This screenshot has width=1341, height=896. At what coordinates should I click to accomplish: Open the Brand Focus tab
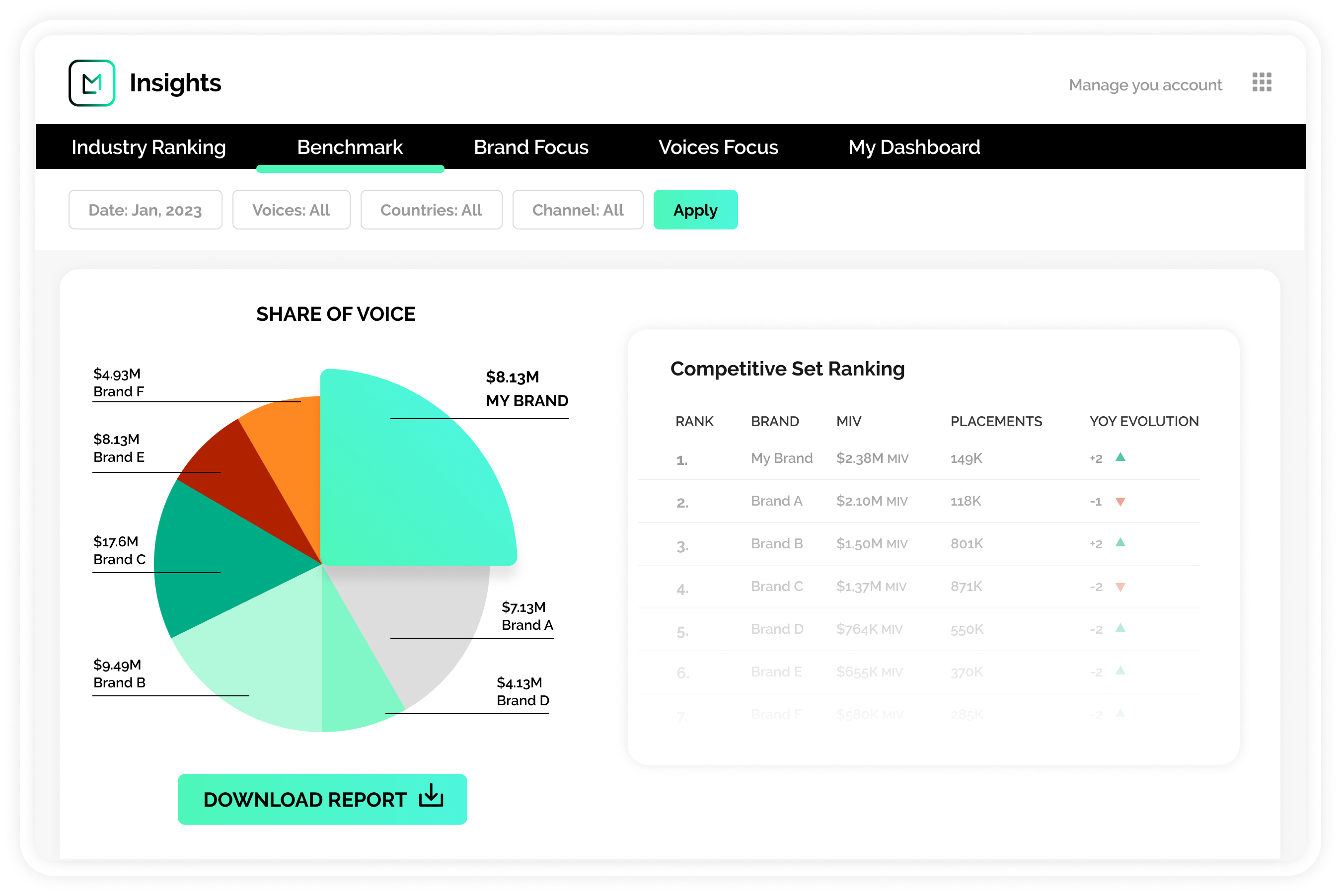pyautogui.click(x=530, y=147)
